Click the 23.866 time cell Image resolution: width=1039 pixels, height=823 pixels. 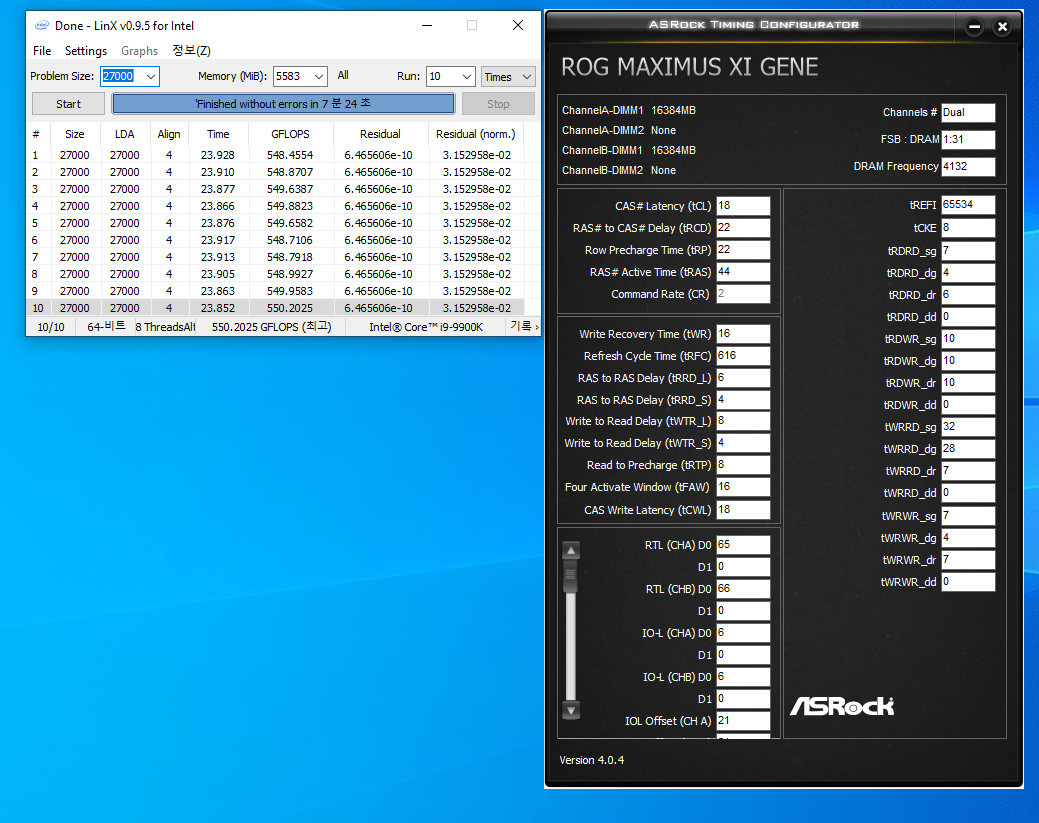tap(218, 206)
